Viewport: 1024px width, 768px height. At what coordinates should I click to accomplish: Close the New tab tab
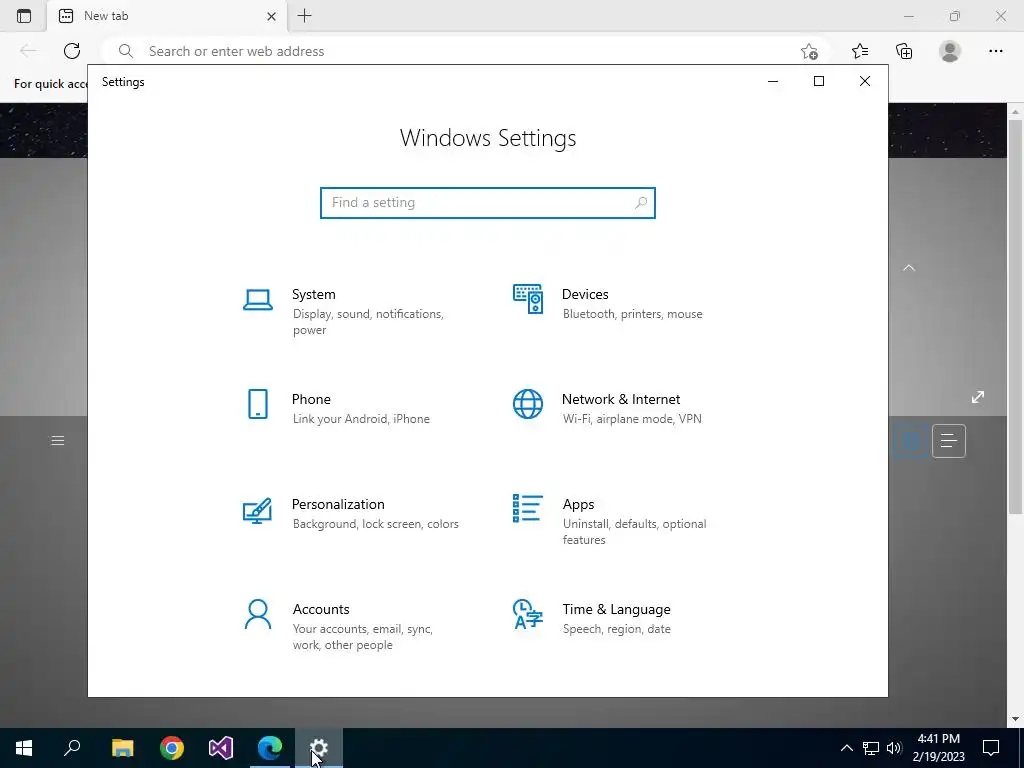click(272, 16)
